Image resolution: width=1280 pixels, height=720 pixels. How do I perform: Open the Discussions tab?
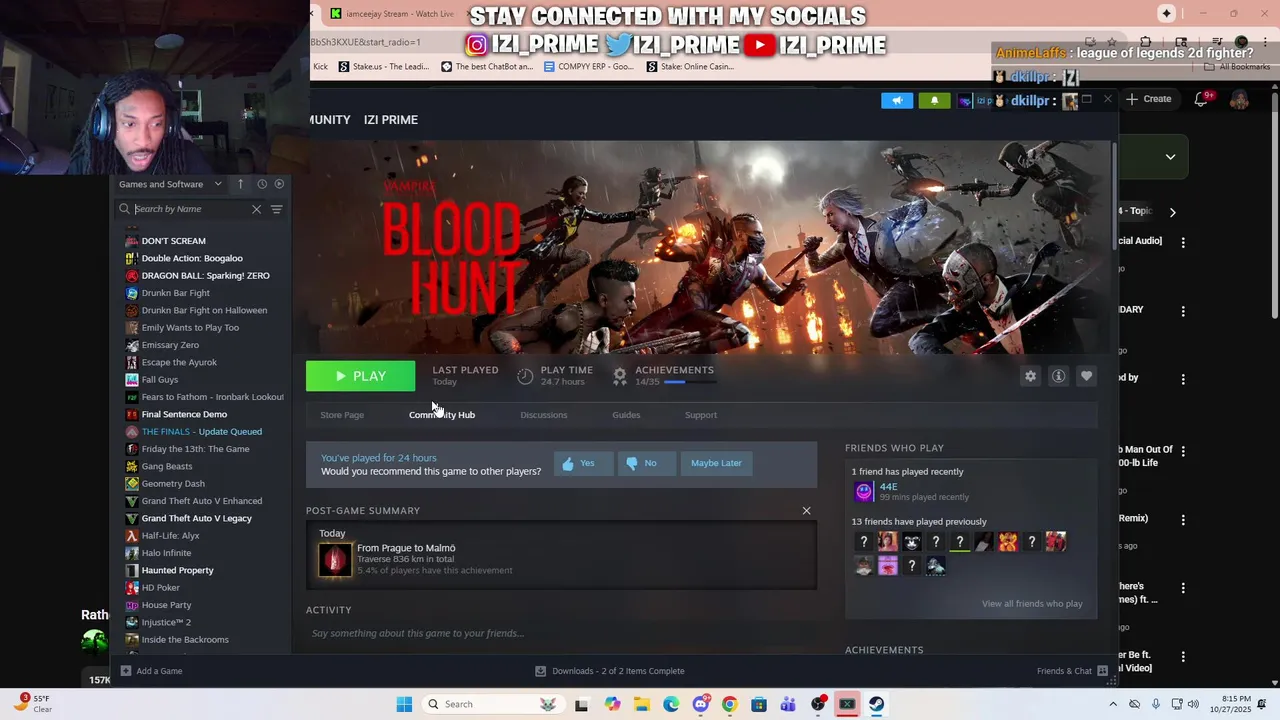[543, 415]
